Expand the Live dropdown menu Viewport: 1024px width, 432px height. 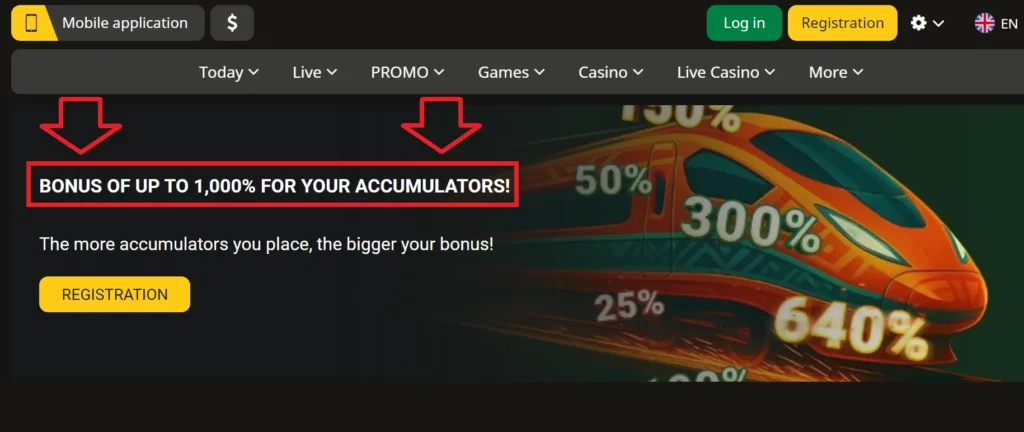click(x=315, y=72)
